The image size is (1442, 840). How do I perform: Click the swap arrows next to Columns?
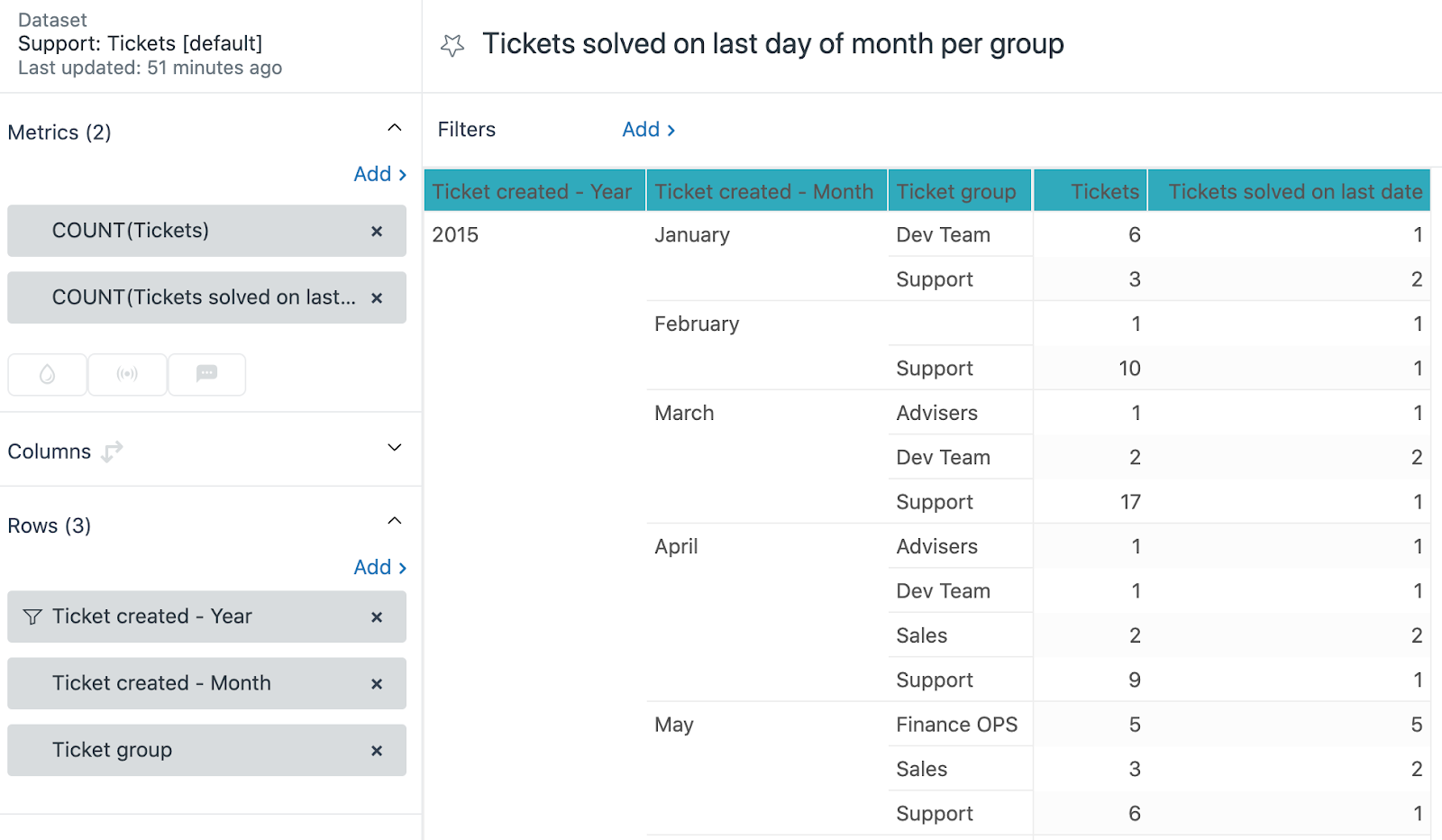112,451
